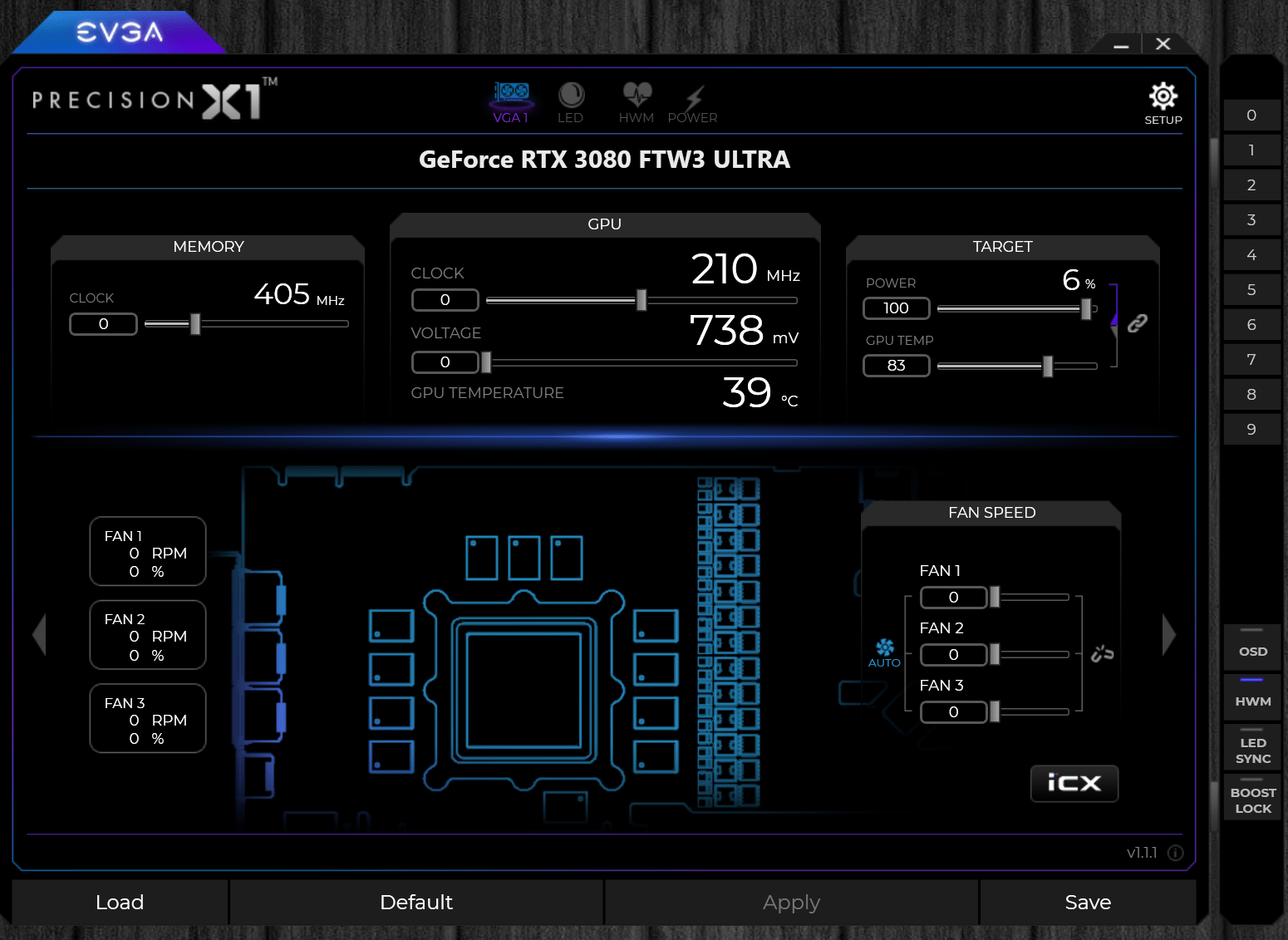Enable AUTO fan control icon
Screen dimensions: 1288x940
tap(884, 651)
